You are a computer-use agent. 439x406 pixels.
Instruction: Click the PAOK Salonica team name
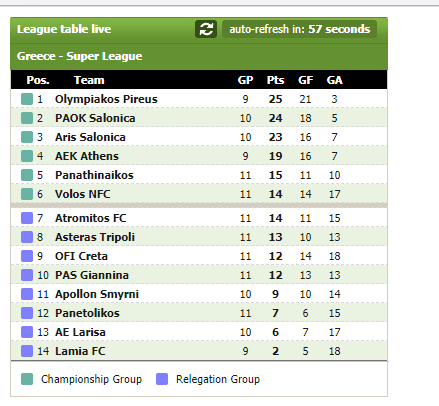pyautogui.click(x=95, y=118)
